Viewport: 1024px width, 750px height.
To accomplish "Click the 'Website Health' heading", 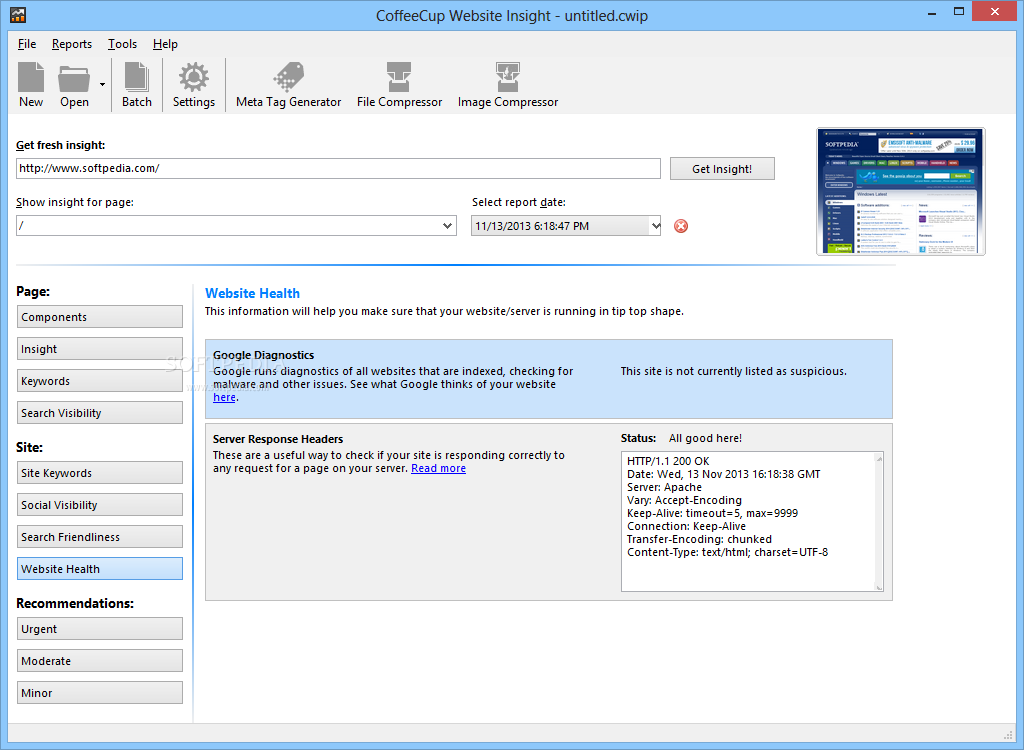I will click(252, 293).
